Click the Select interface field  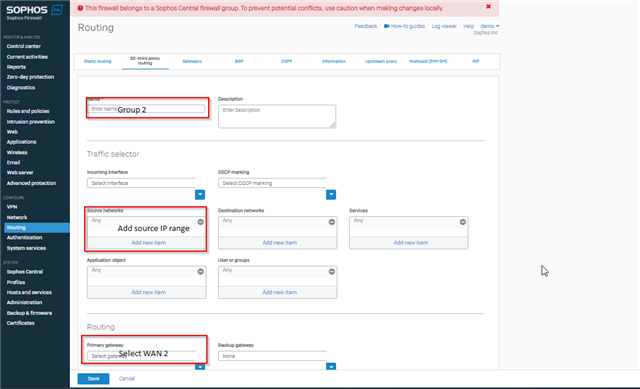point(141,183)
